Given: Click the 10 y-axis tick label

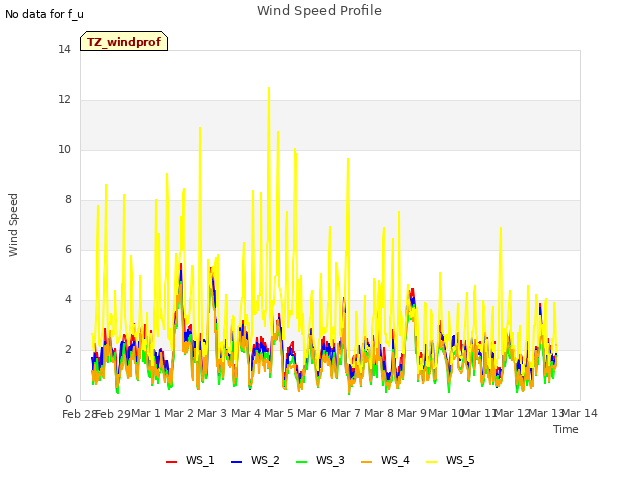Looking at the screenshot, I should point(64,149).
